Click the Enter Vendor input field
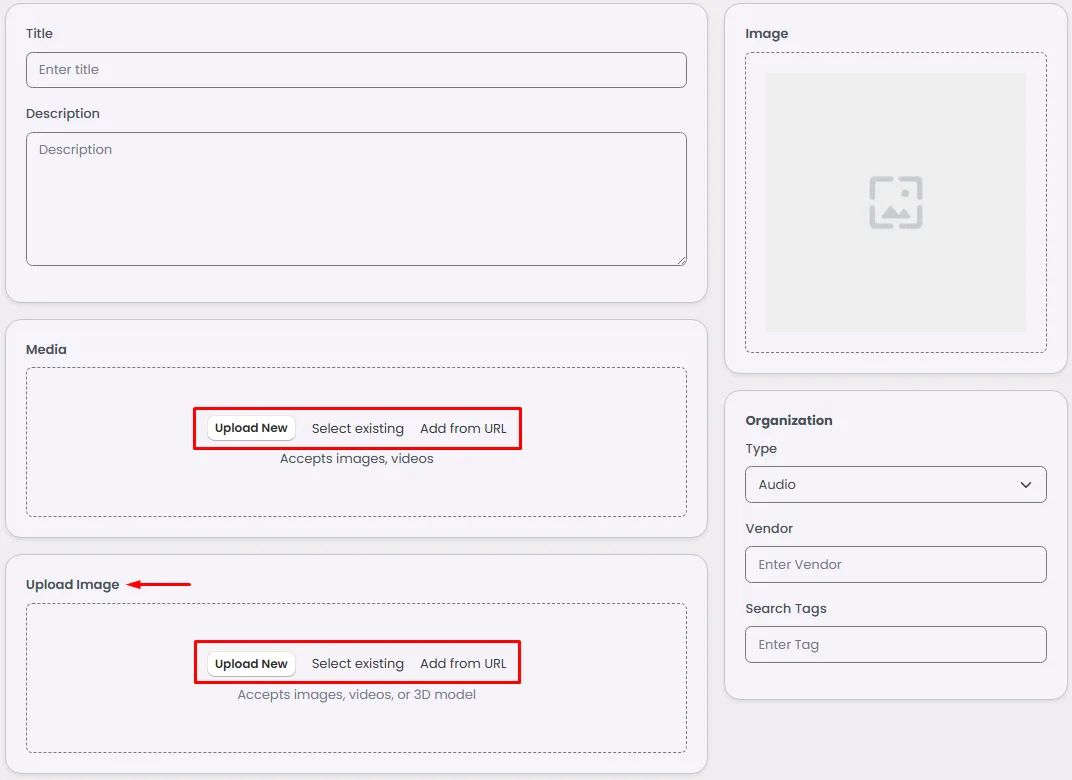 pos(896,565)
